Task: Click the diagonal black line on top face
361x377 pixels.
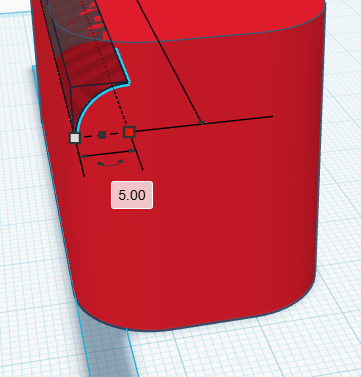Action: tap(168, 60)
